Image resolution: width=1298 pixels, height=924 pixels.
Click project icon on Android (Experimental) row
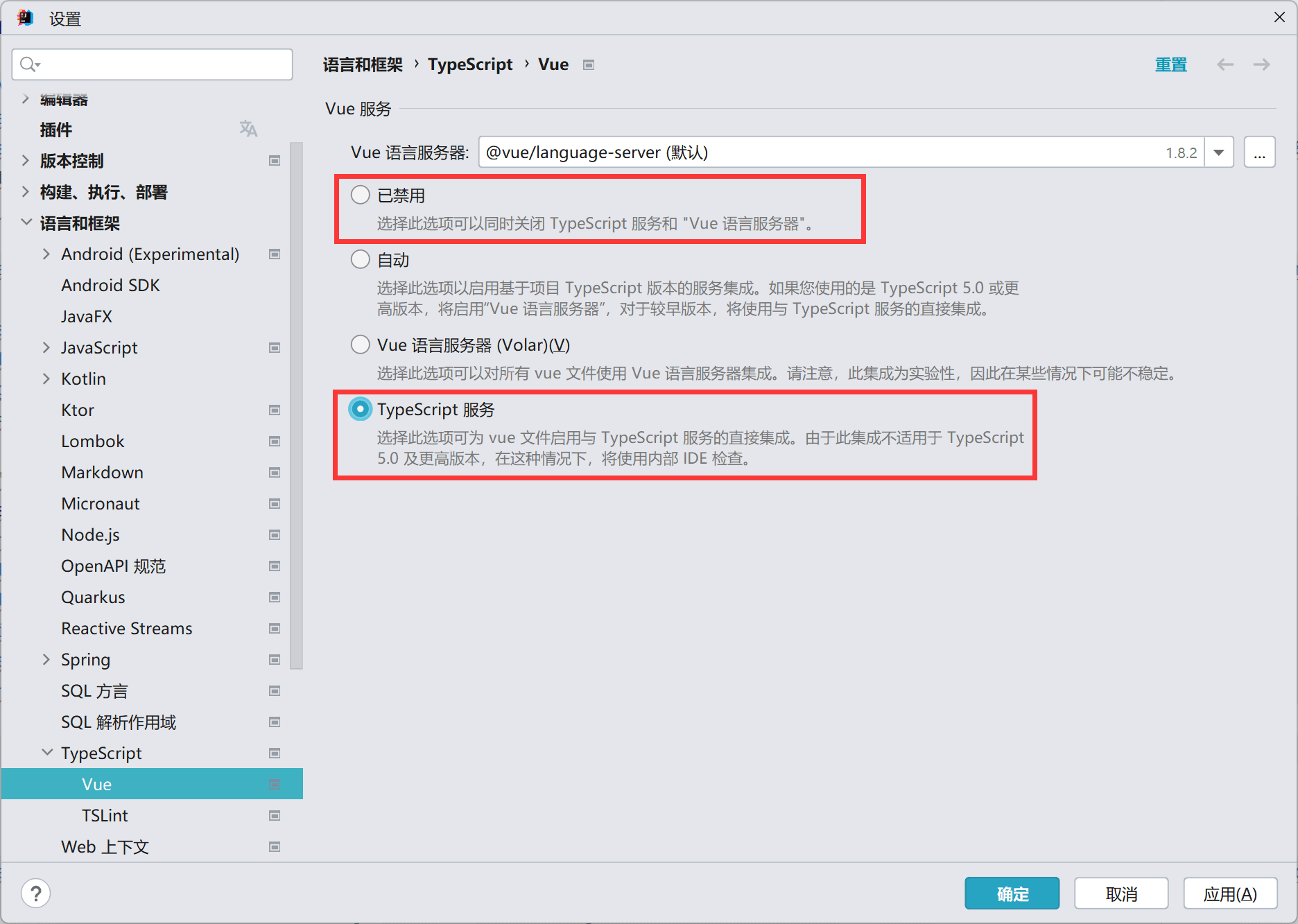(275, 254)
